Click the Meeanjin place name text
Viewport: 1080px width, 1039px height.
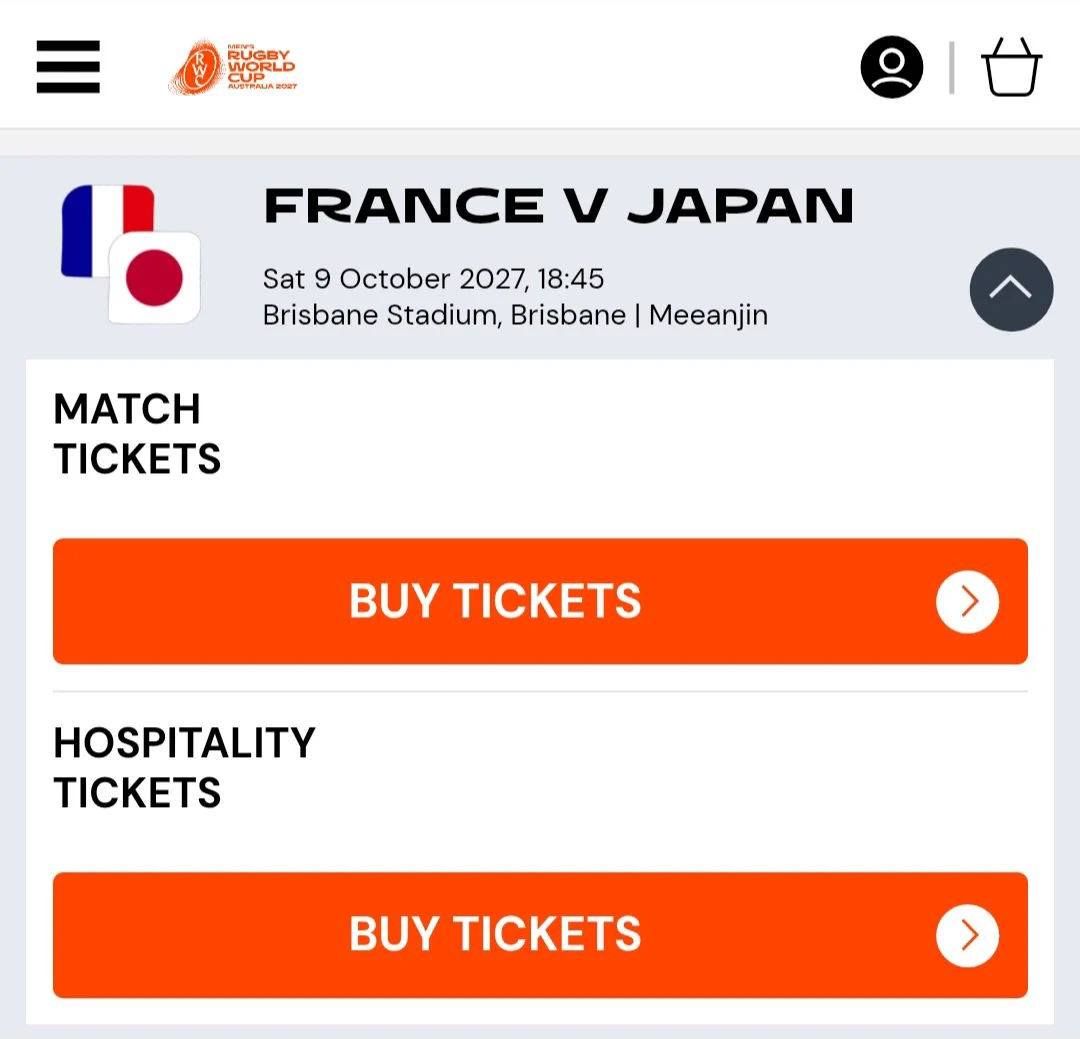pos(708,316)
